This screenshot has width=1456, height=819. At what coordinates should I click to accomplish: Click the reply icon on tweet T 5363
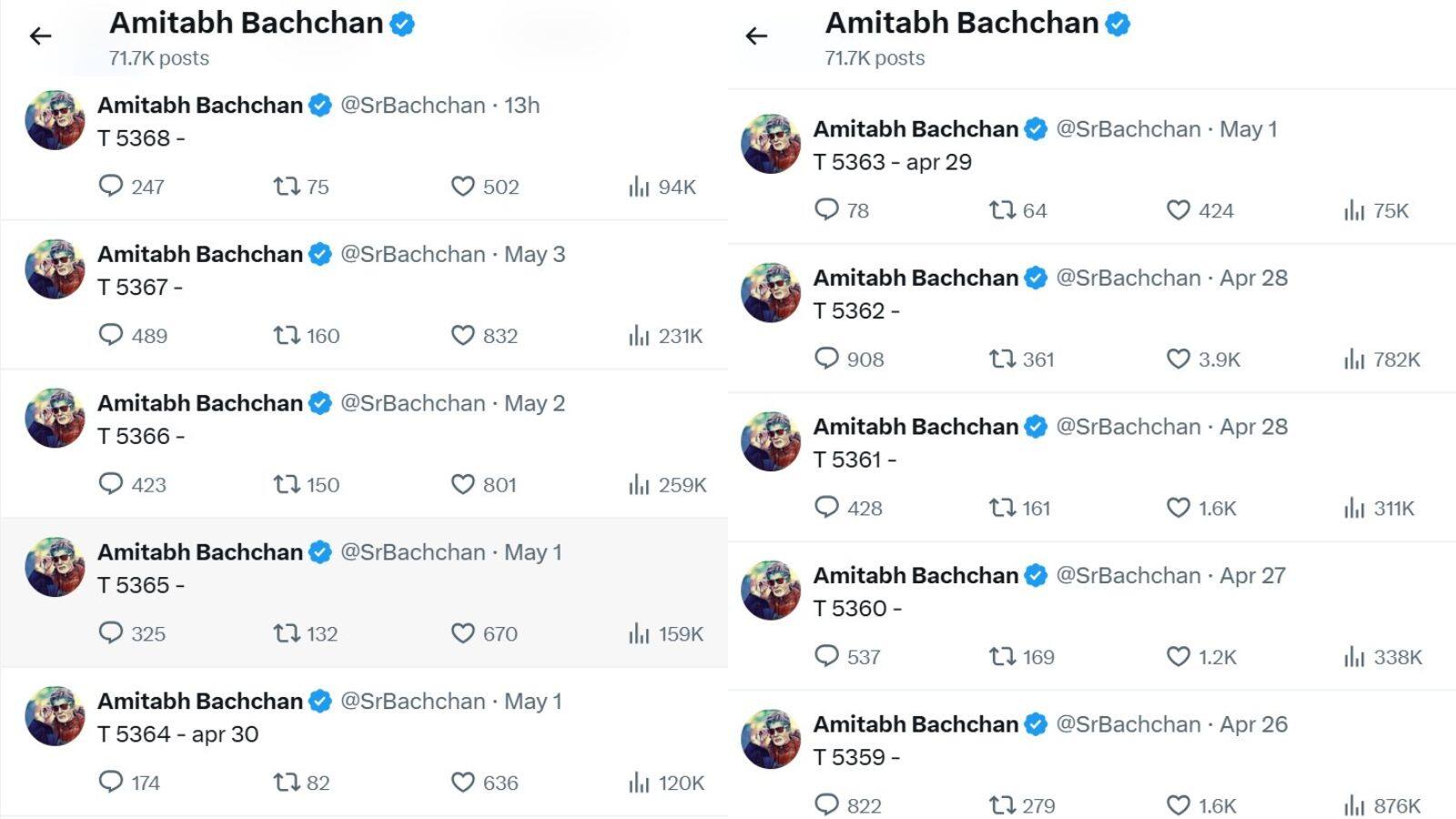[827, 210]
